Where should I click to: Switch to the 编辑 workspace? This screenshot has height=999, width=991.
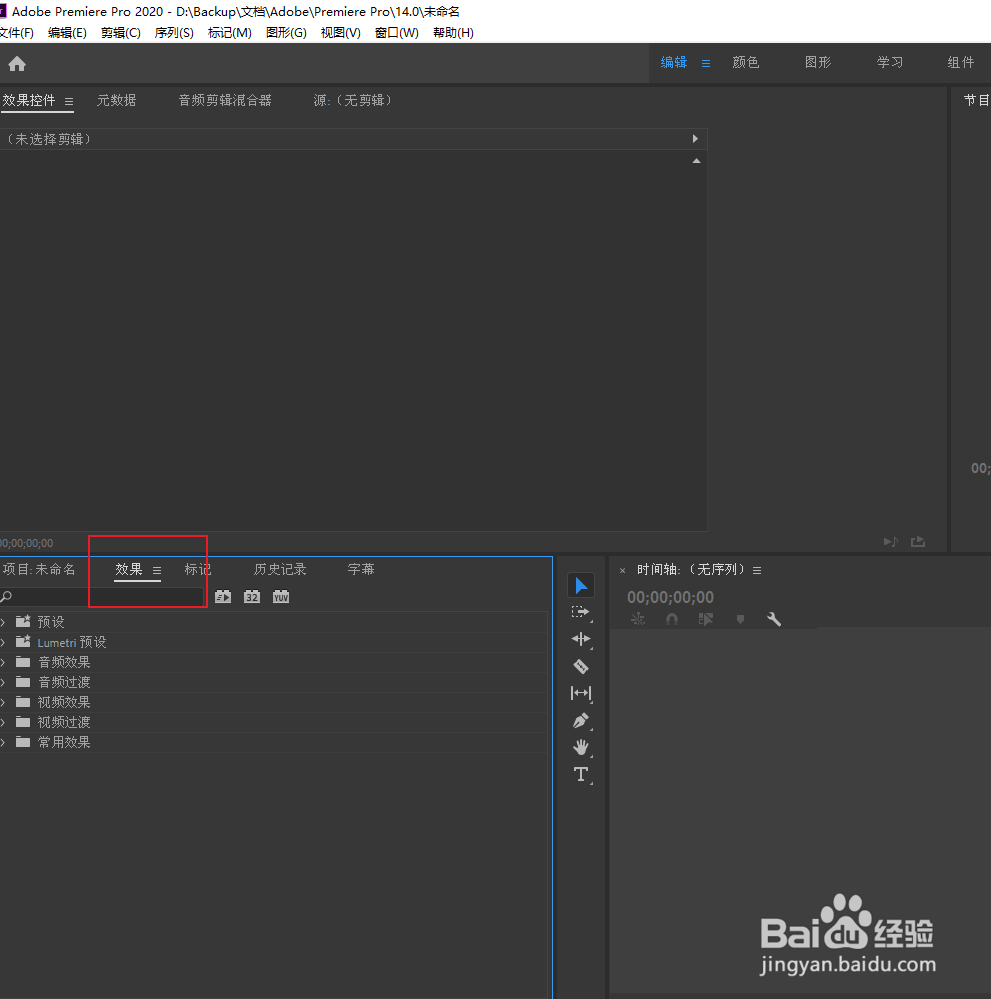tap(674, 62)
